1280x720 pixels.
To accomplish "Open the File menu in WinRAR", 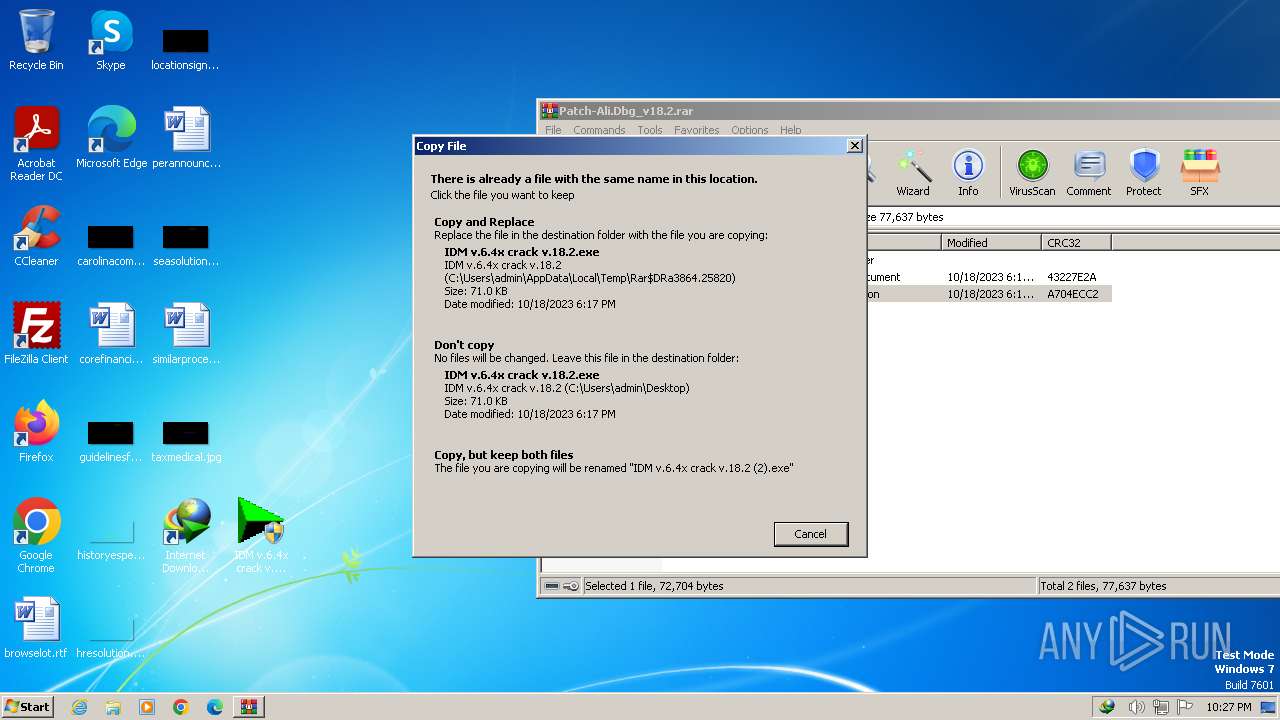I will [553, 130].
